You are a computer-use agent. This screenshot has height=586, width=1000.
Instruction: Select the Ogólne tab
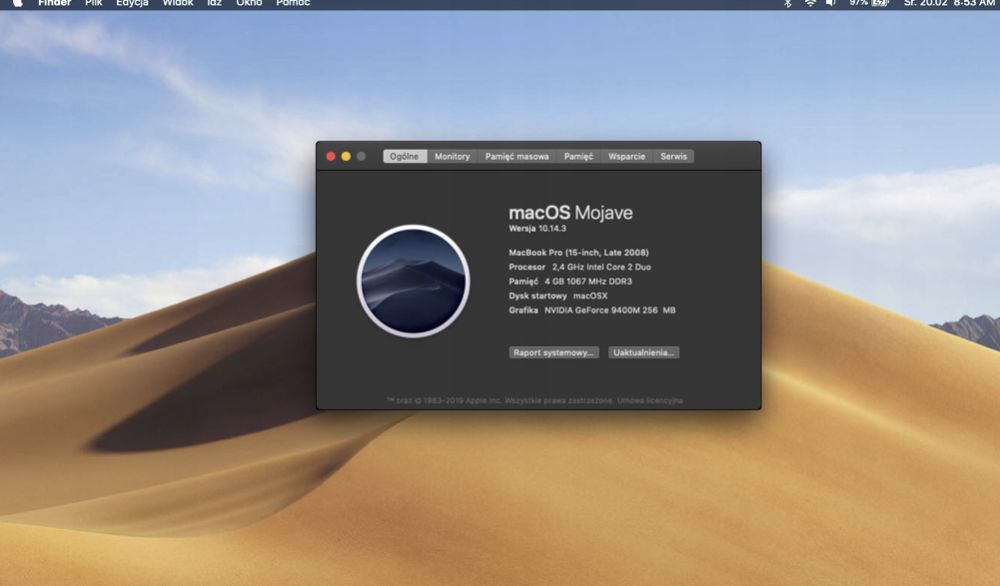click(404, 156)
